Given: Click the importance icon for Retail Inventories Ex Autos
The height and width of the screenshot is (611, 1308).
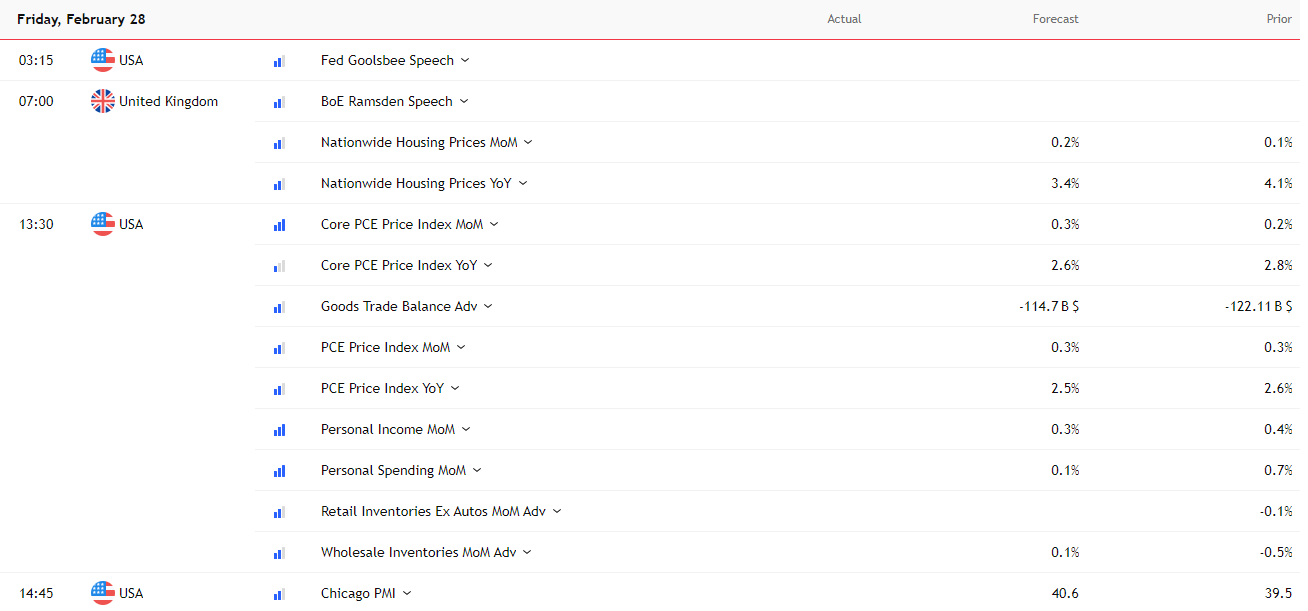Looking at the screenshot, I should 279,512.
